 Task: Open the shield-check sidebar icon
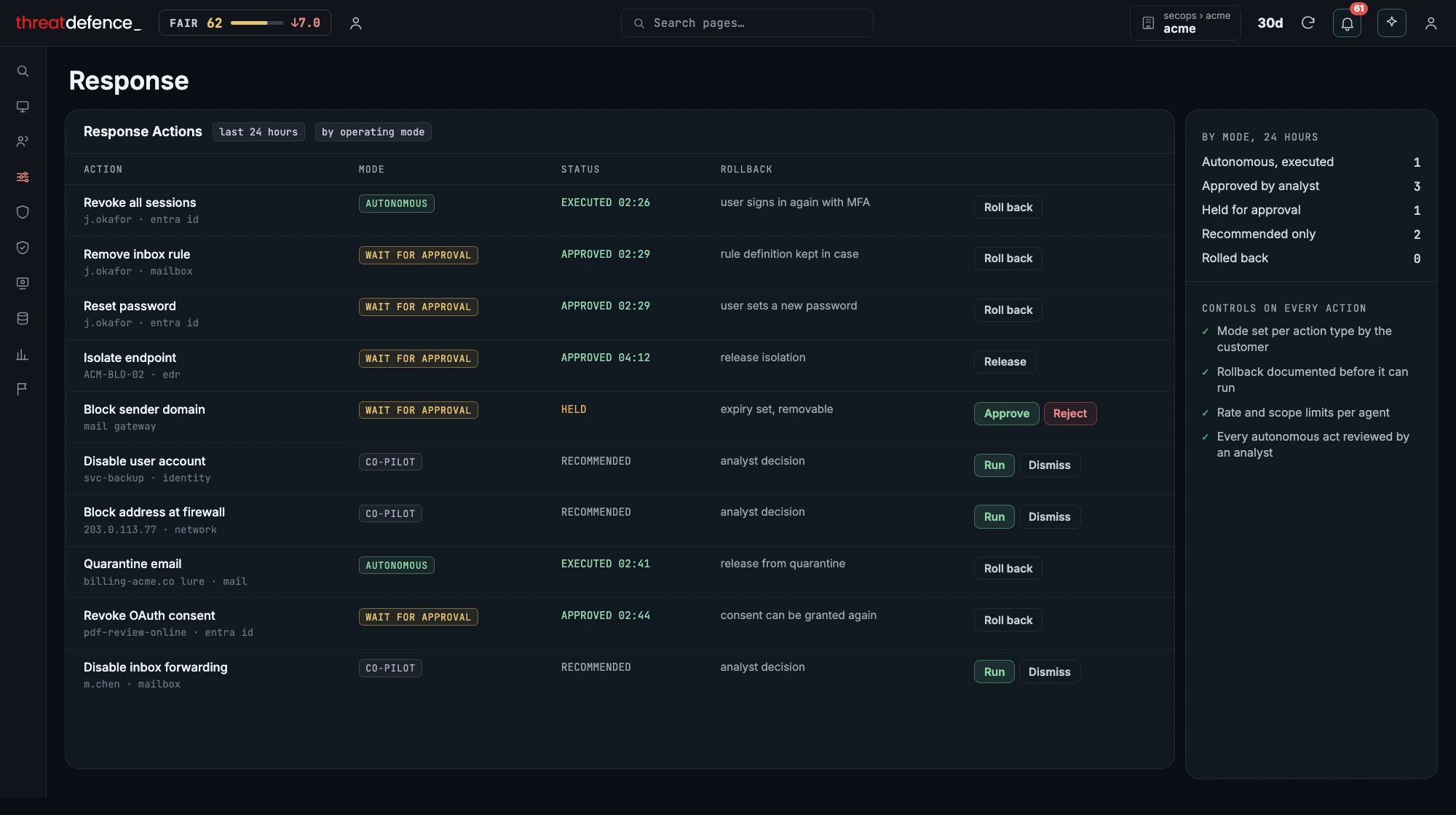[23, 248]
